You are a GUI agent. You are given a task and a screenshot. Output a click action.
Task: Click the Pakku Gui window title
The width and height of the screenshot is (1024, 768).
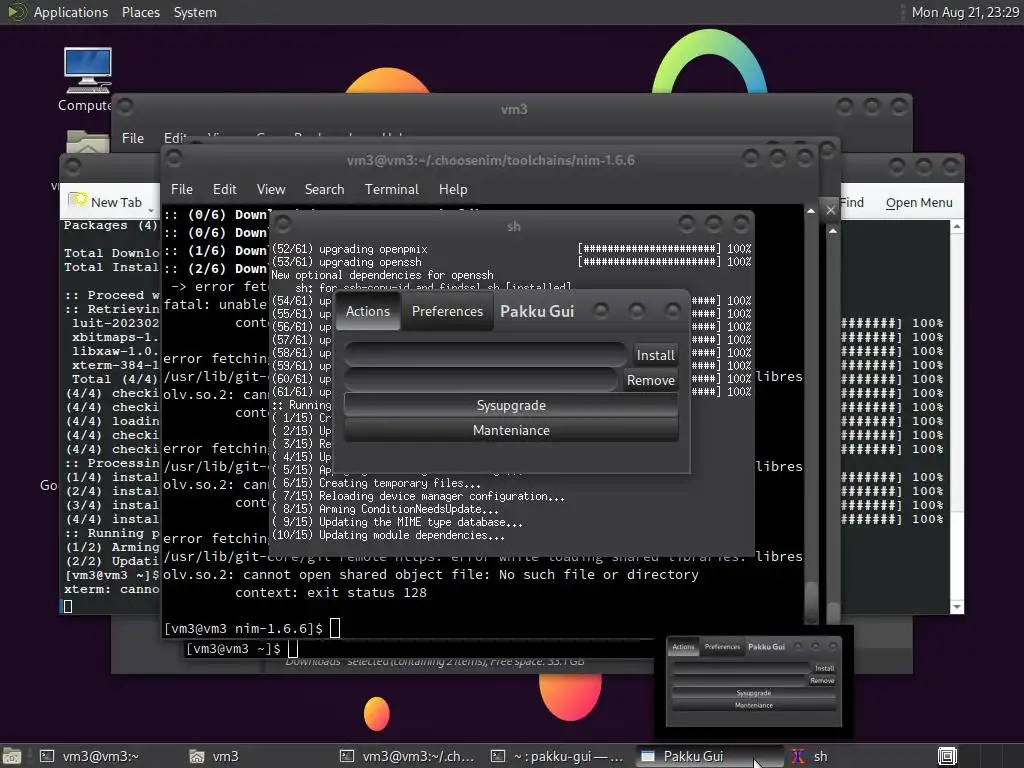[537, 311]
